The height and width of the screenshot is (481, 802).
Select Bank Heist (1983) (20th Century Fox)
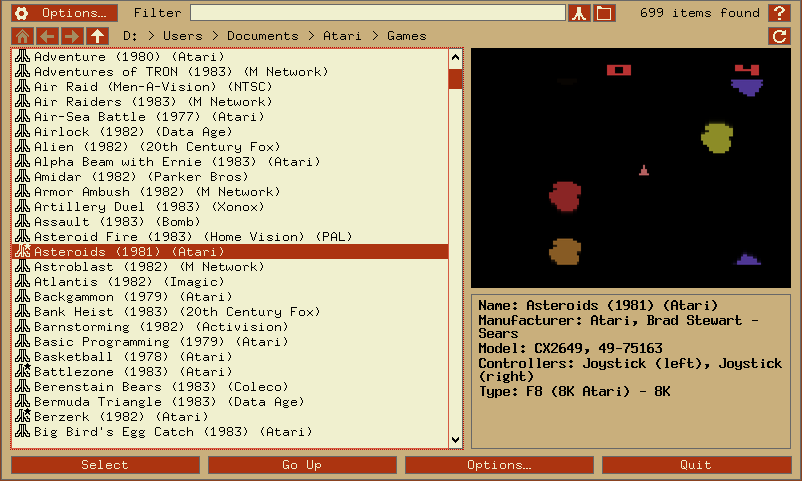(230, 312)
